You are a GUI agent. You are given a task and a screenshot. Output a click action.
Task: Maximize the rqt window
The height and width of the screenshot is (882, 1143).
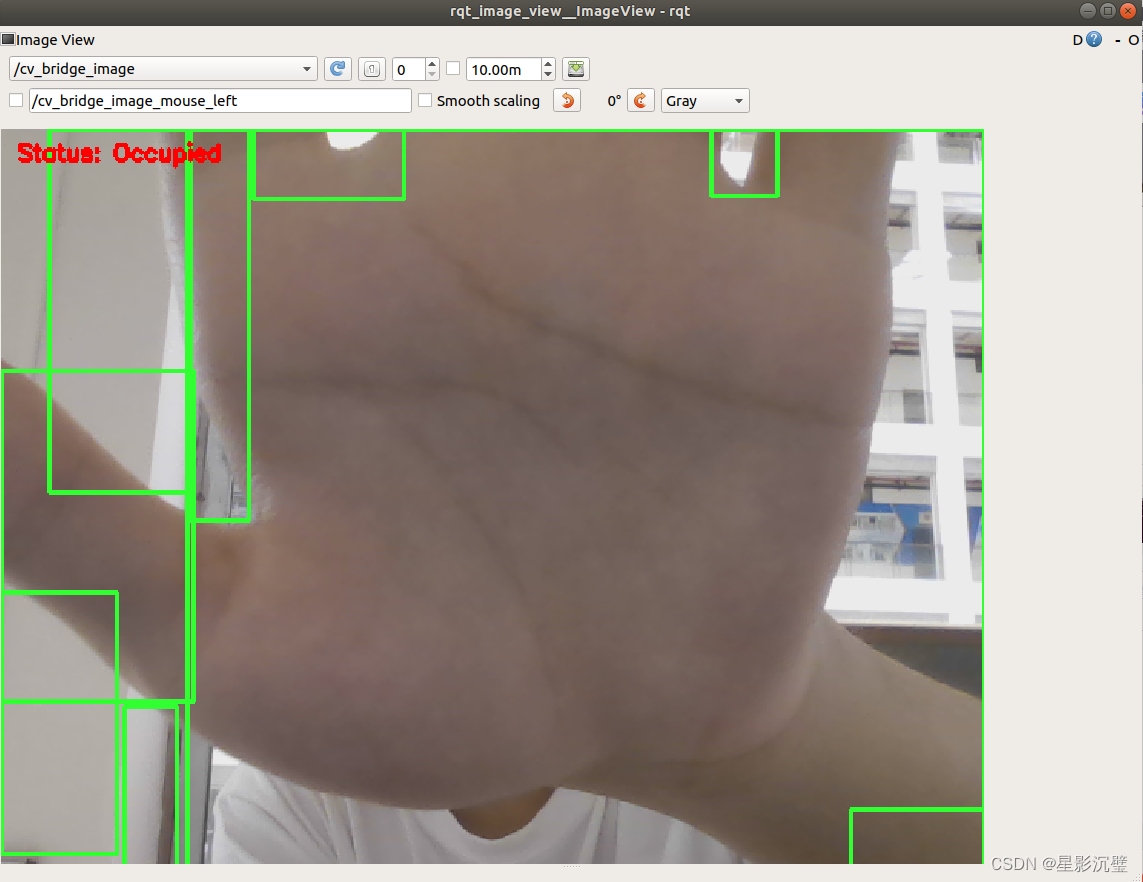point(1107,11)
